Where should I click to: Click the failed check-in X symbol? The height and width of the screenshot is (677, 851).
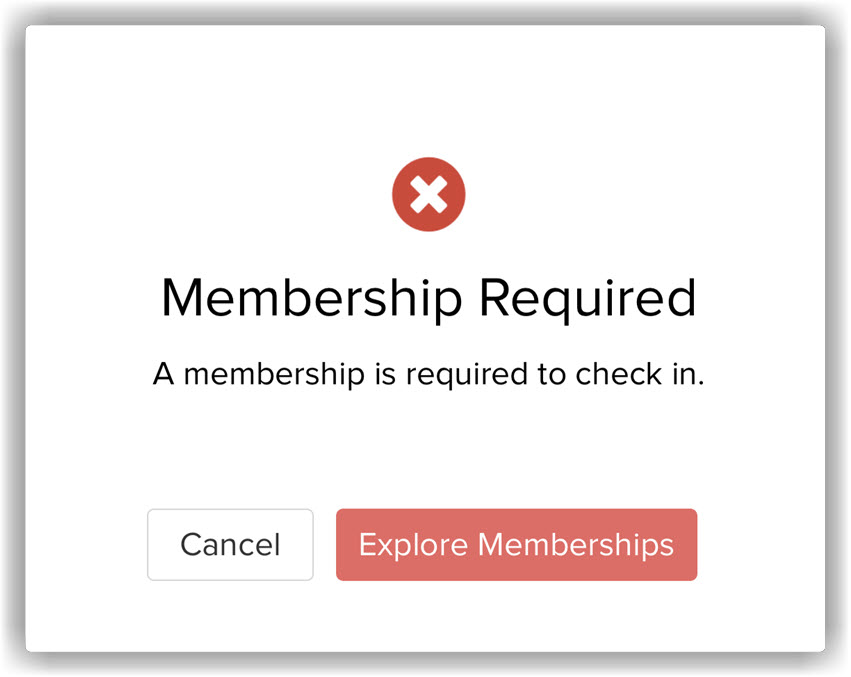tap(429, 194)
